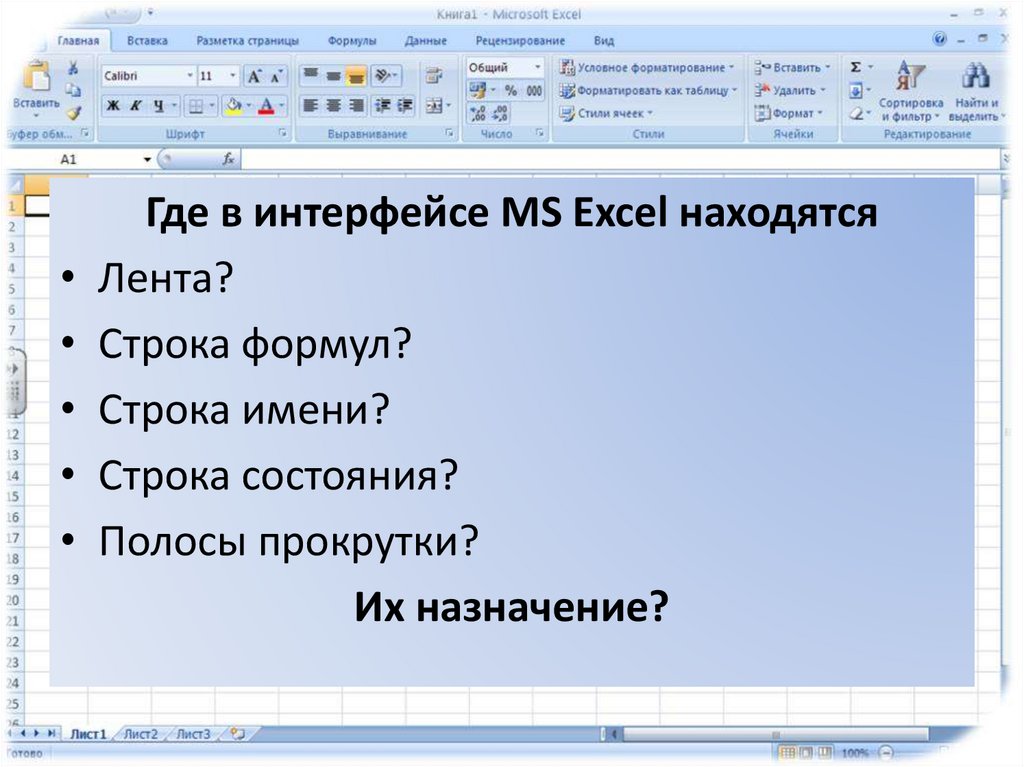Open the number format dropdown Общий
Image resolution: width=1024 pixels, height=767 pixels.
pyautogui.click(x=505, y=67)
